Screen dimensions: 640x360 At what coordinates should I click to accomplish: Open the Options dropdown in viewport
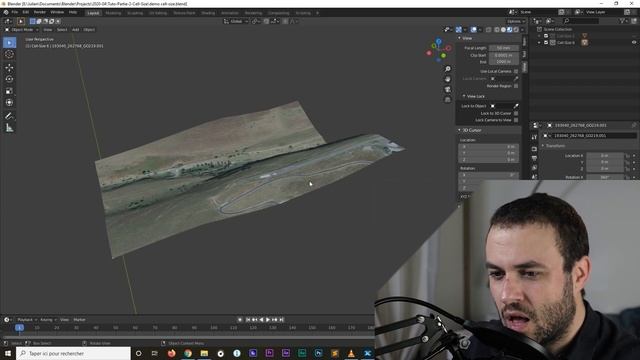pyautogui.click(x=516, y=21)
